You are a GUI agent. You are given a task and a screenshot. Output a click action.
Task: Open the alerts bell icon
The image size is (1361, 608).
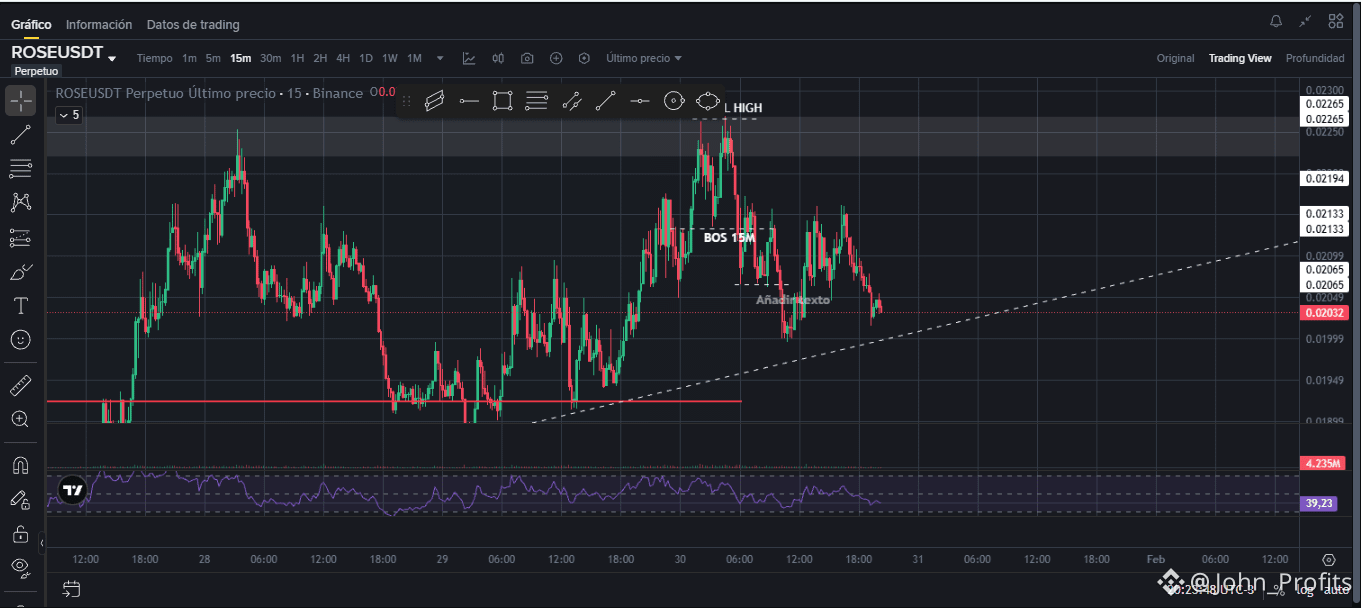pos(1276,21)
